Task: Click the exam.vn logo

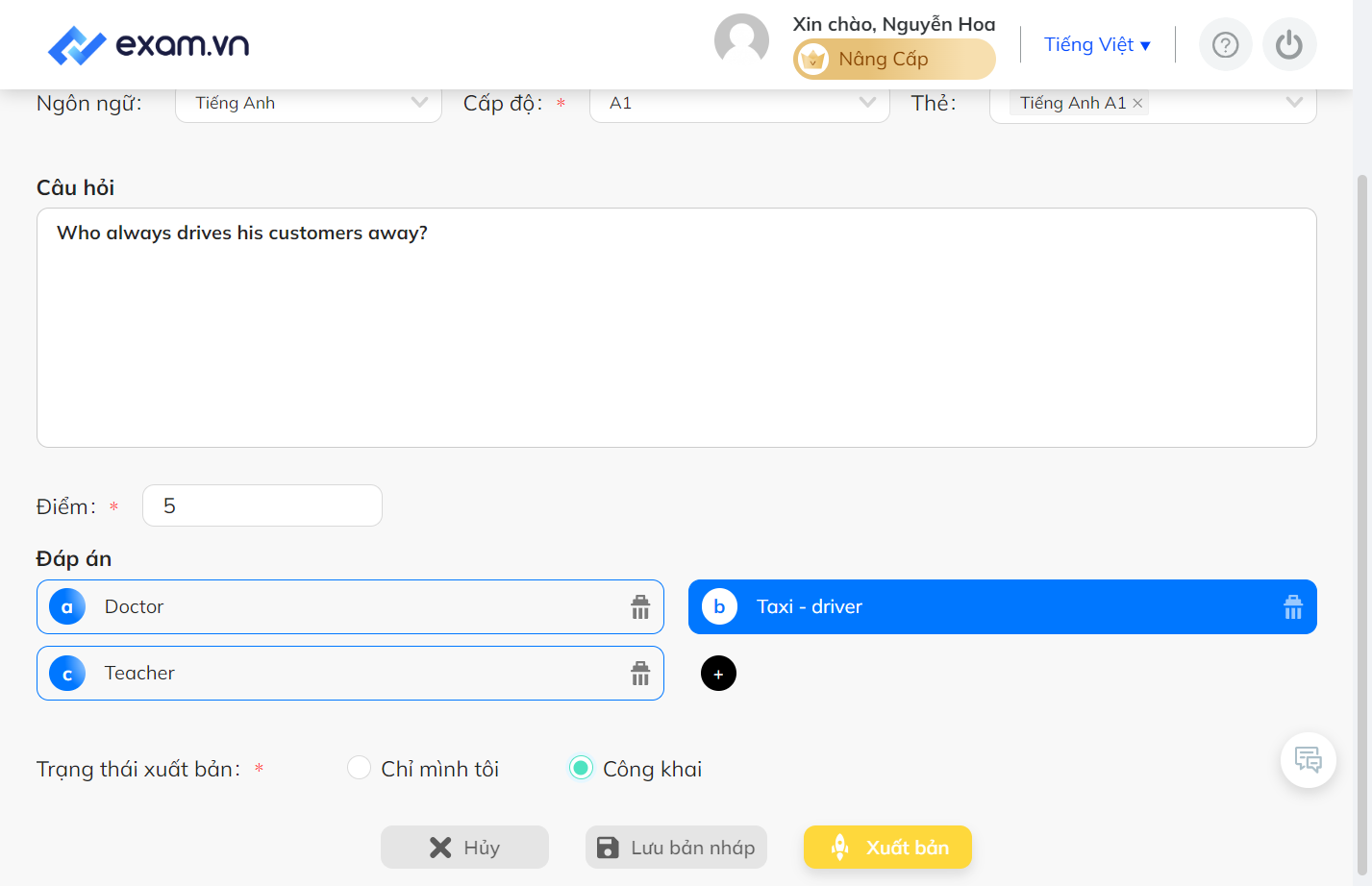Action: tap(149, 45)
